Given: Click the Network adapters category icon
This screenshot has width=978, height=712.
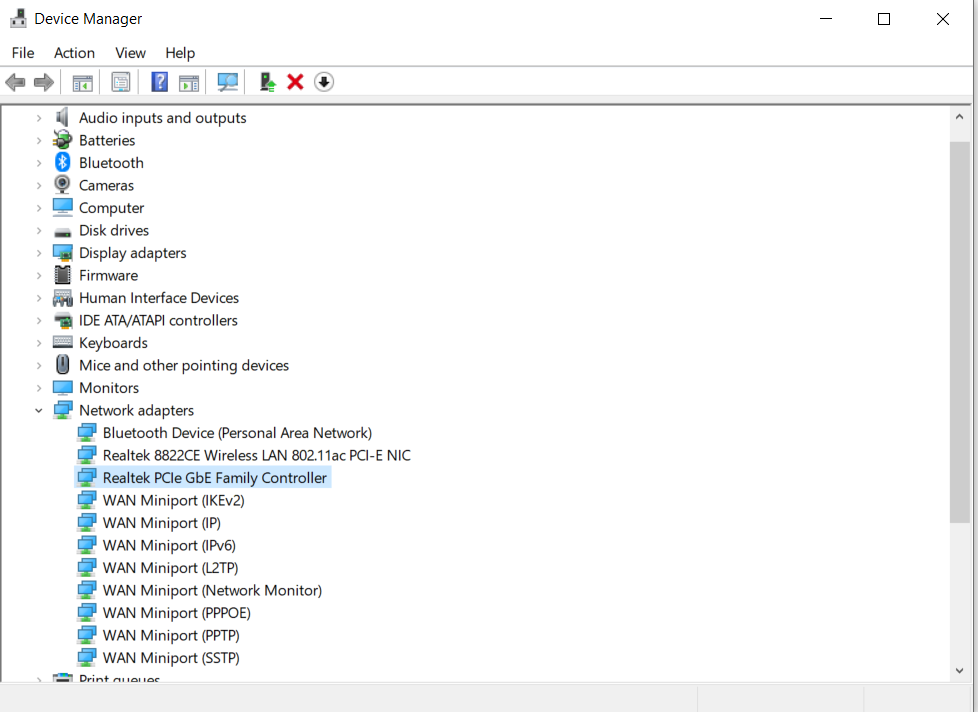Looking at the screenshot, I should [62, 410].
